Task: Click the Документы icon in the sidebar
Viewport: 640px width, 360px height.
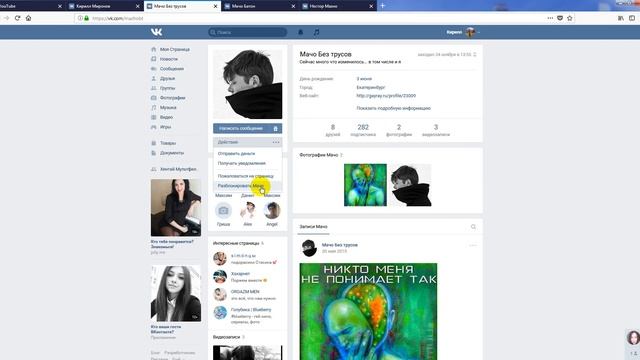Action: (x=153, y=153)
